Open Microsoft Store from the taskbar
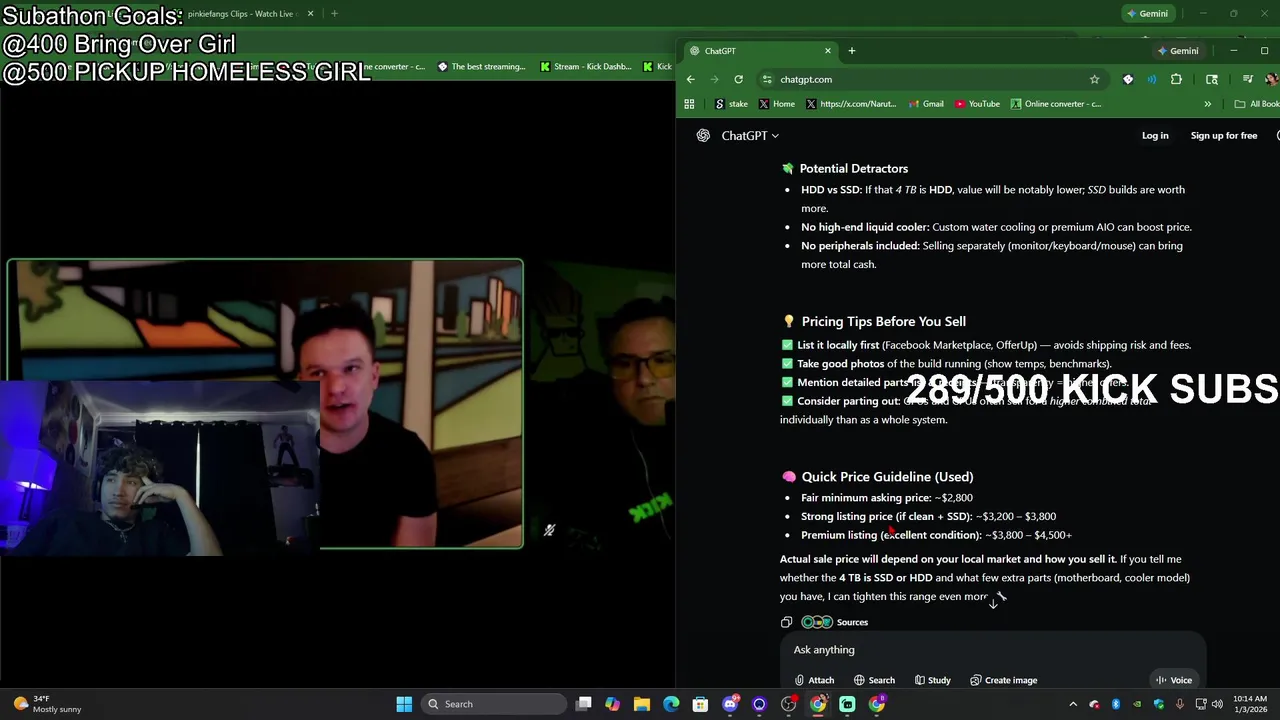Screen dimensions: 1280x720 pos(700,704)
